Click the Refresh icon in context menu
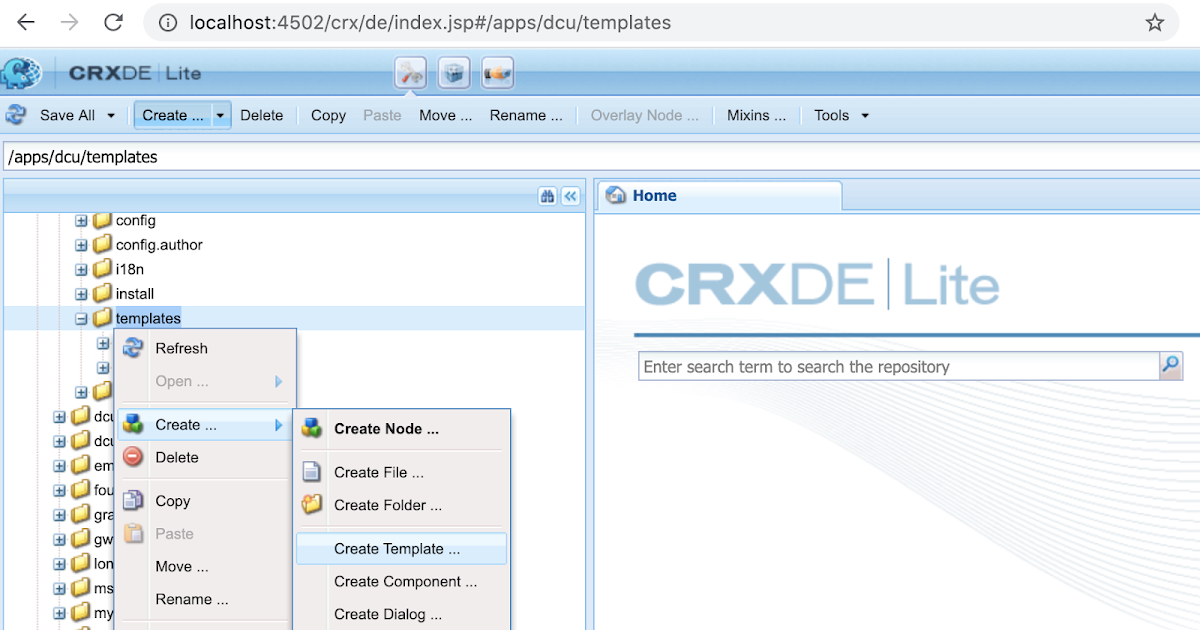Image resolution: width=1200 pixels, height=630 pixels. coord(132,348)
